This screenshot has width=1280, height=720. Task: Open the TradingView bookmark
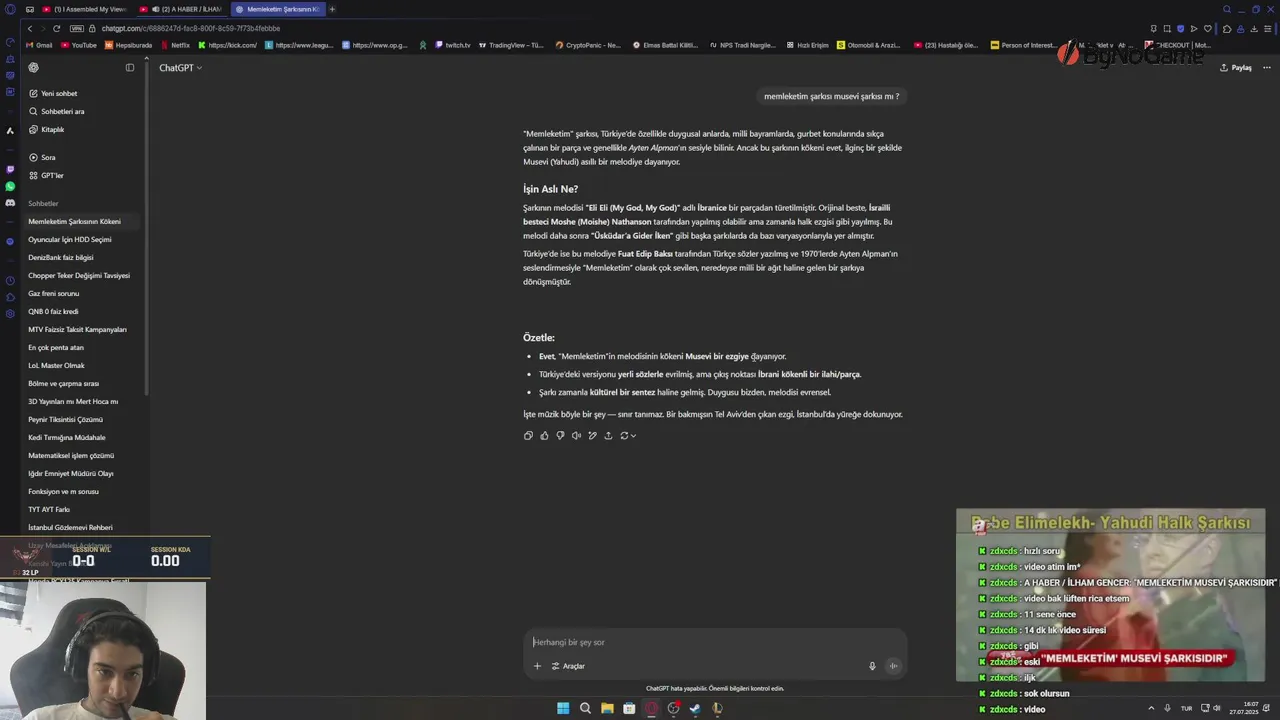(511, 45)
